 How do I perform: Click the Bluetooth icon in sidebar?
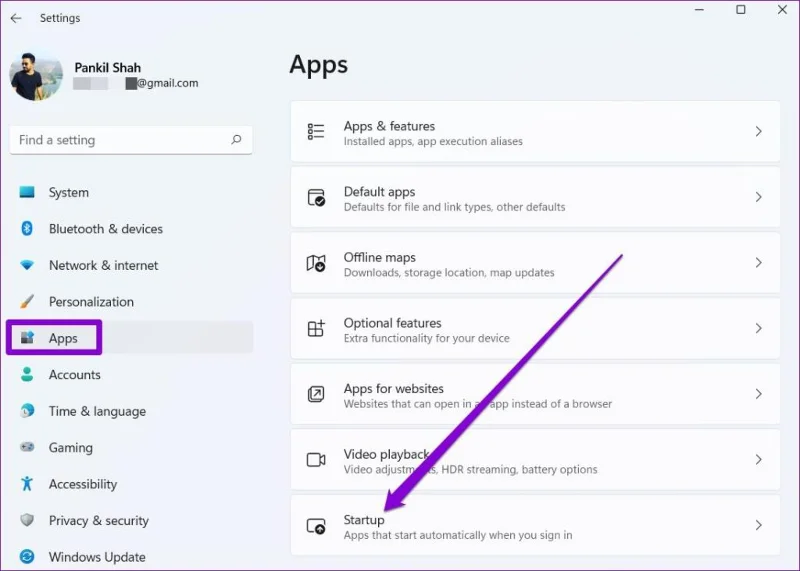click(27, 229)
